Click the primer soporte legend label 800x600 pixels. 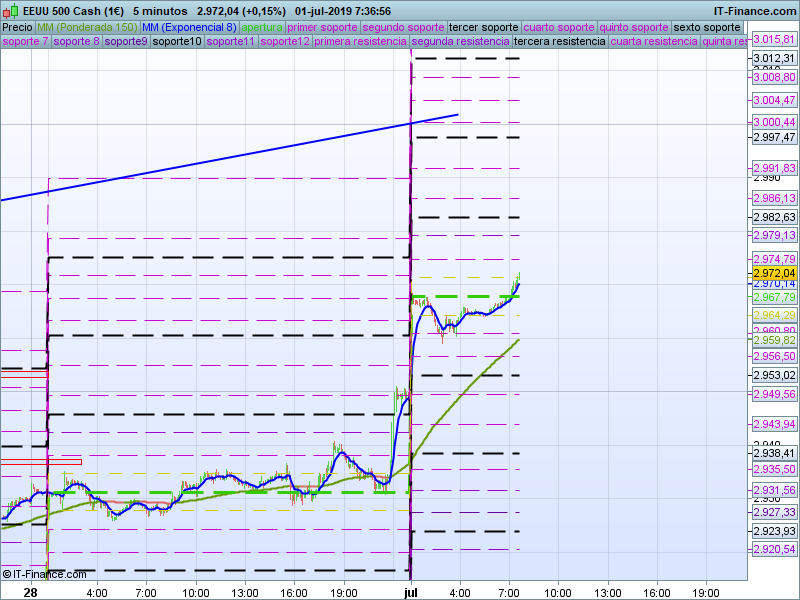(x=322, y=27)
